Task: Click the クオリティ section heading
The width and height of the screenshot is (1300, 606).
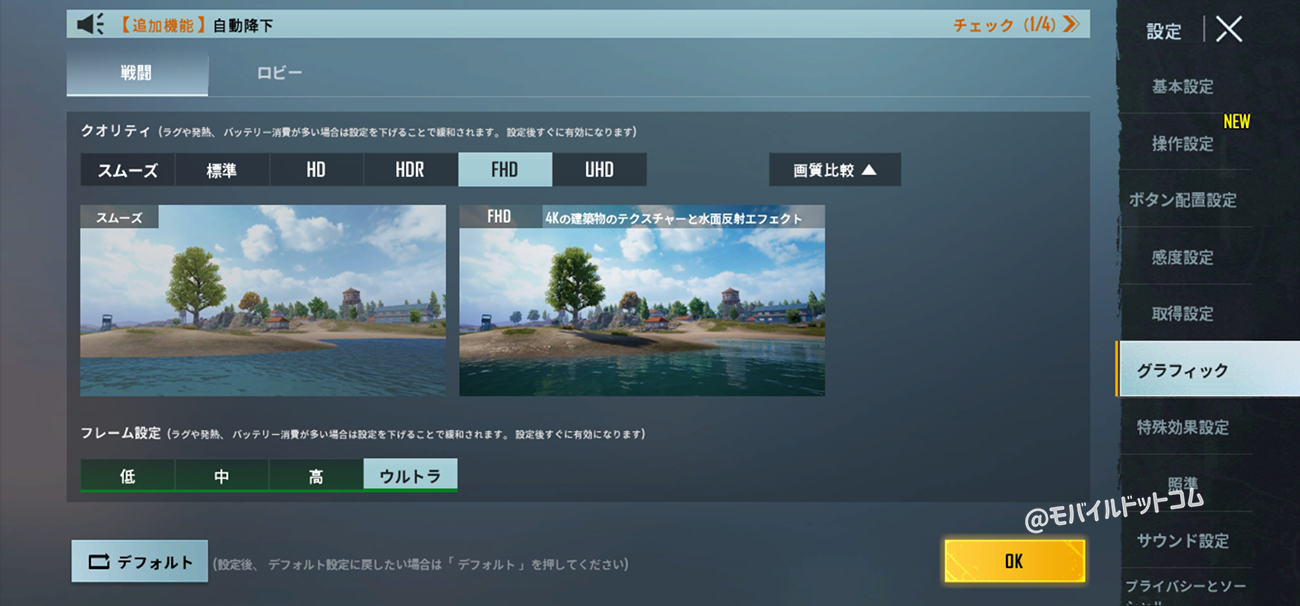Action: point(114,131)
